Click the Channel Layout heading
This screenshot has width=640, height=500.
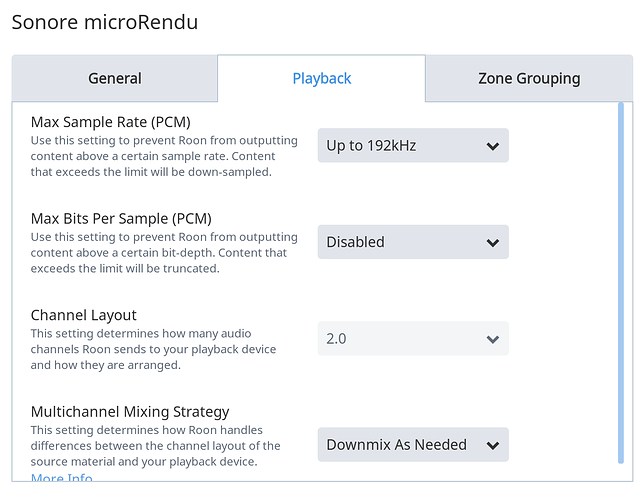[x=84, y=315]
